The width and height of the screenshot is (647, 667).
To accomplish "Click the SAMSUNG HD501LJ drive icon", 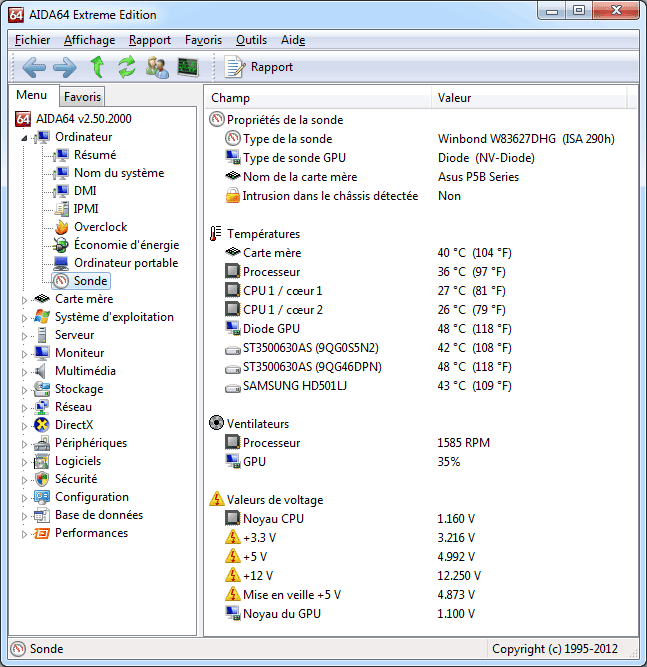I will click(233, 388).
